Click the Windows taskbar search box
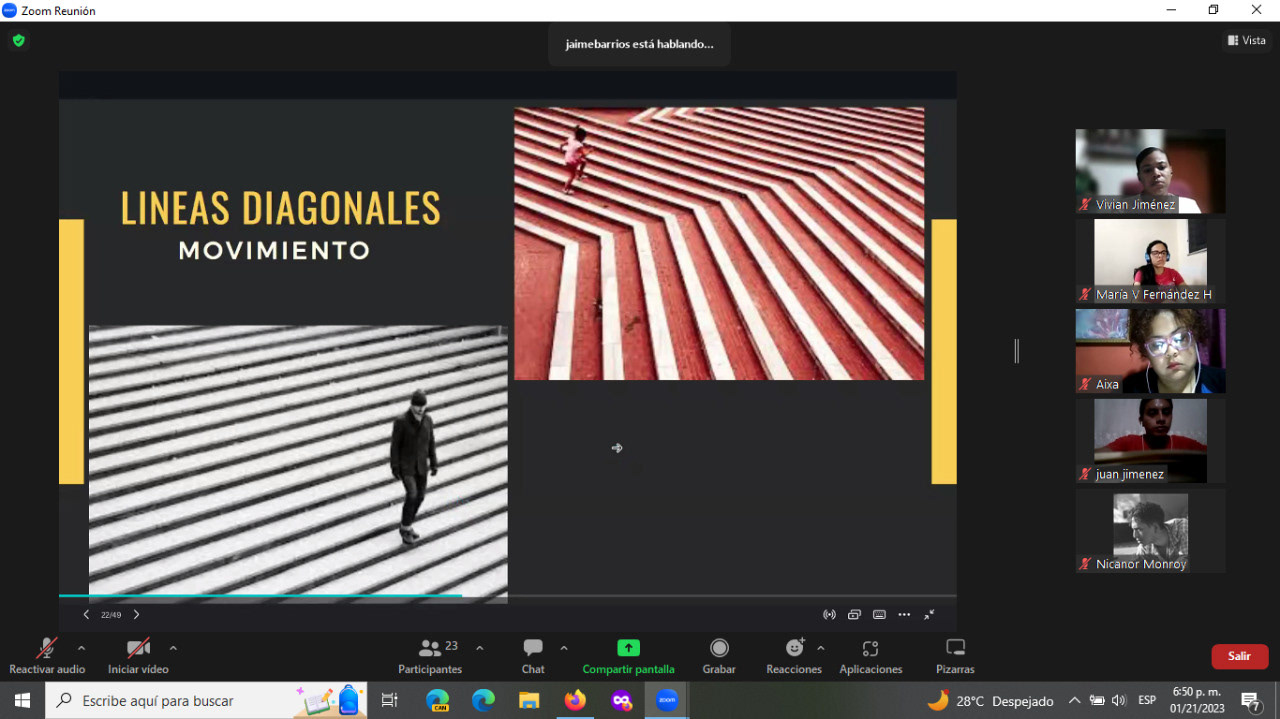 (x=206, y=700)
